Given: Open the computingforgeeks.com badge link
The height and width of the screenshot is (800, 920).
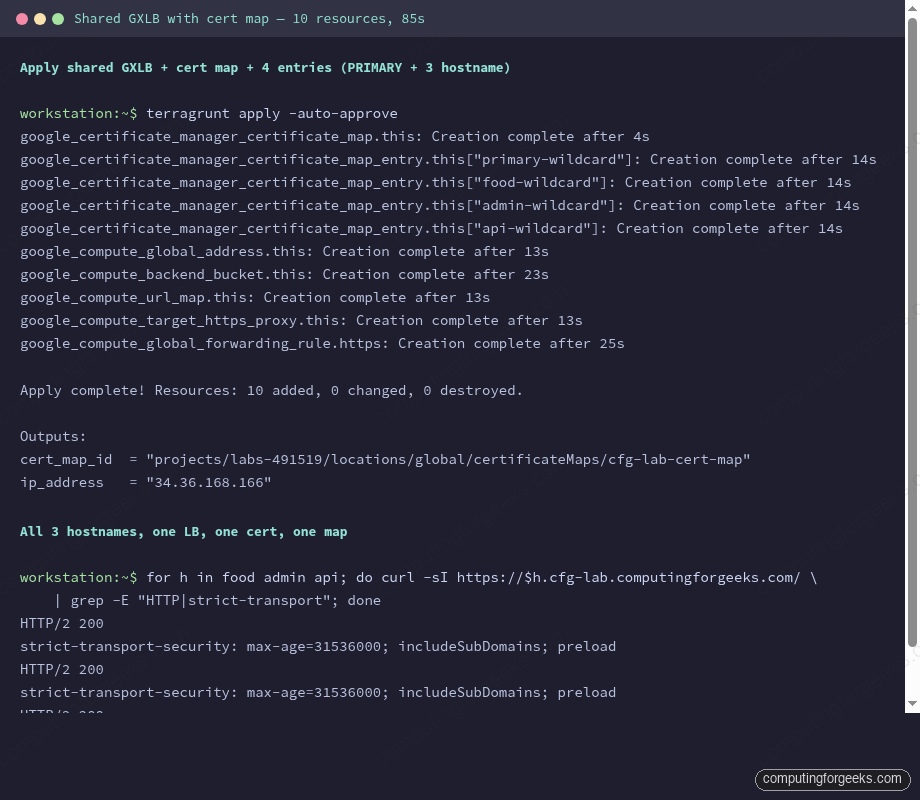Looking at the screenshot, I should click(832, 779).
